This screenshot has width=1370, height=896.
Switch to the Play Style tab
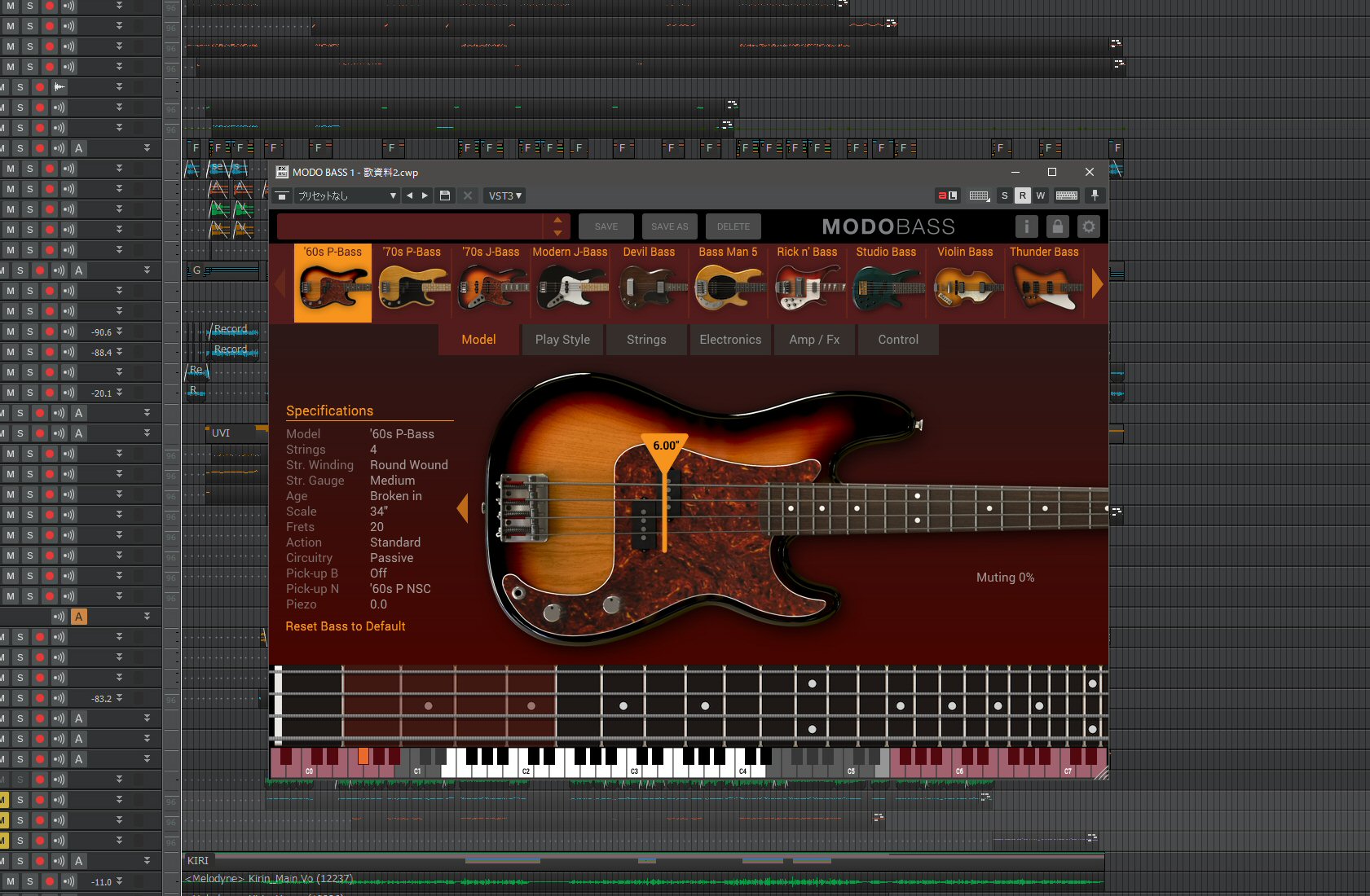pos(562,340)
